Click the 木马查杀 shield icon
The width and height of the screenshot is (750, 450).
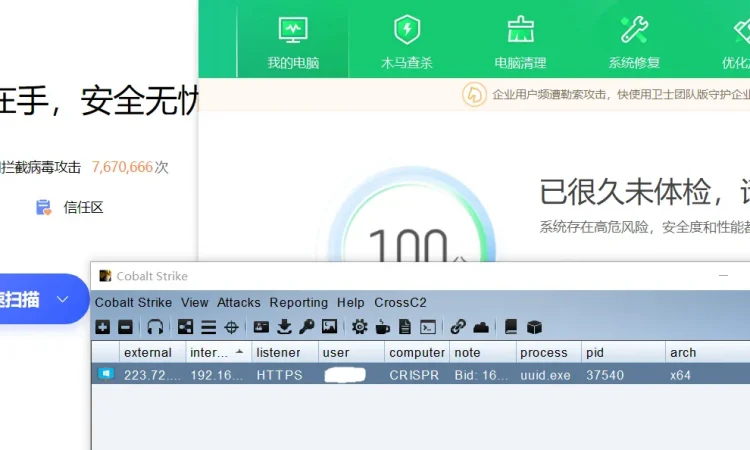coord(407,30)
